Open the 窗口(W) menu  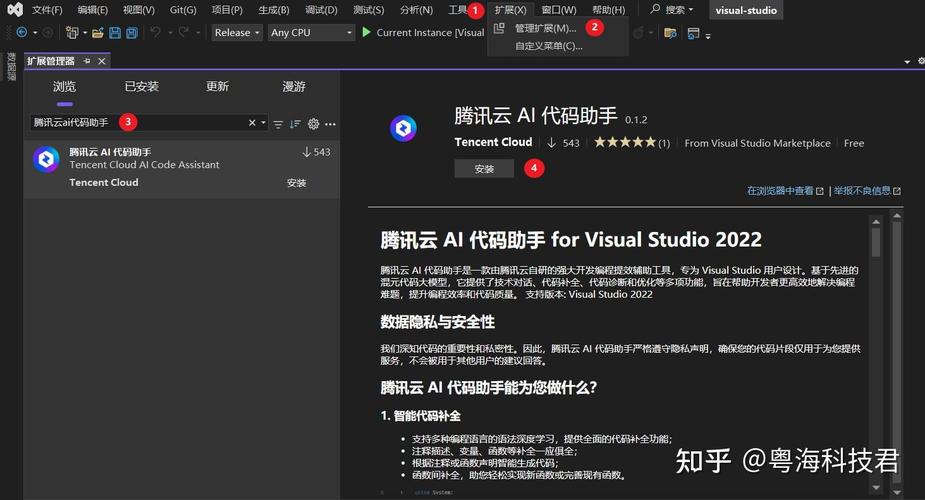coord(559,10)
